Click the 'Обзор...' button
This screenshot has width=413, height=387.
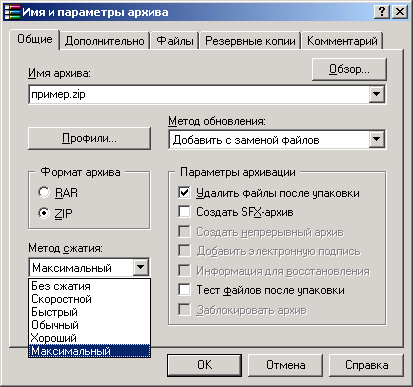click(x=349, y=69)
